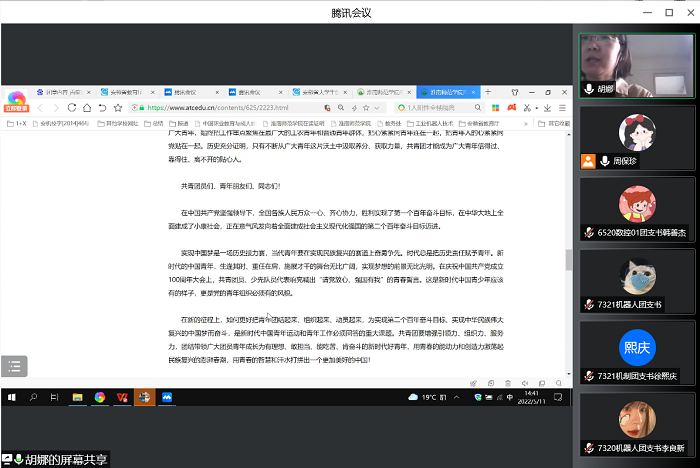700x468 pixels.
Task: Open the 其它收藏 bookmark folder
Action: click(554, 123)
